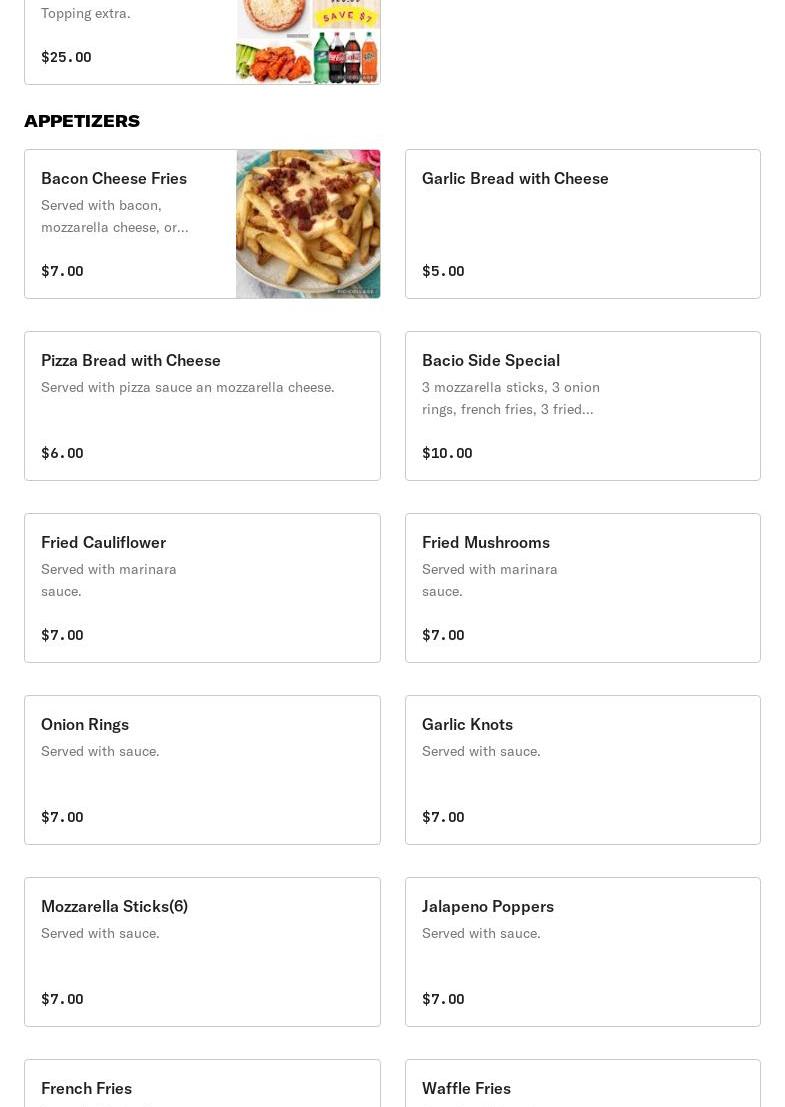Image resolution: width=785 pixels, height=1107 pixels.
Task: Select Garlic Bread with Cheese item
Action: pyautogui.click(x=582, y=224)
